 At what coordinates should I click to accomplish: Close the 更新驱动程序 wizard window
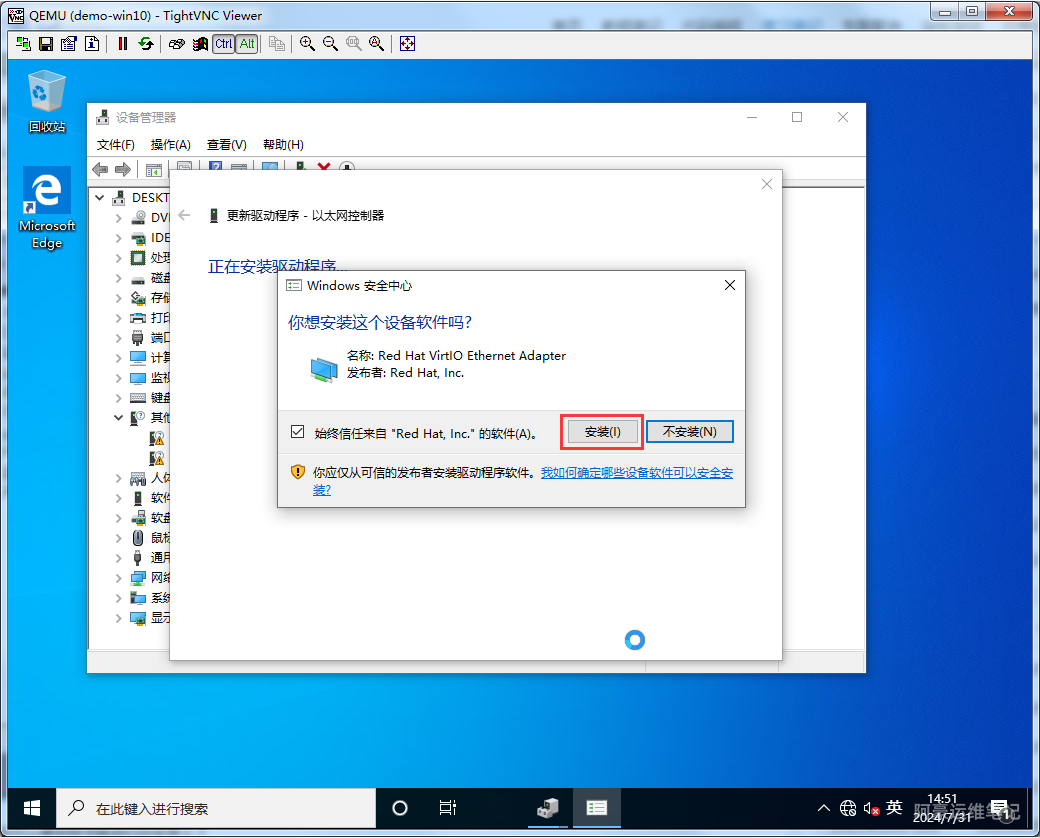click(x=767, y=184)
